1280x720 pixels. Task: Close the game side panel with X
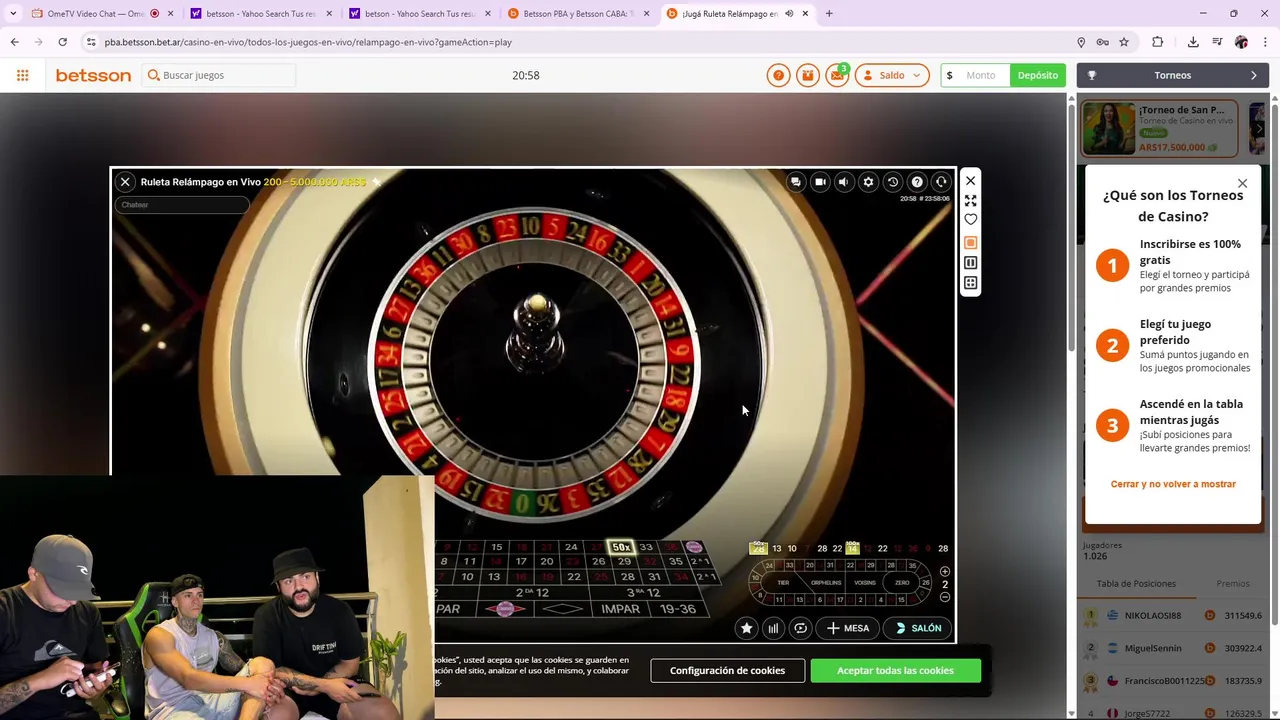pyautogui.click(x=970, y=181)
